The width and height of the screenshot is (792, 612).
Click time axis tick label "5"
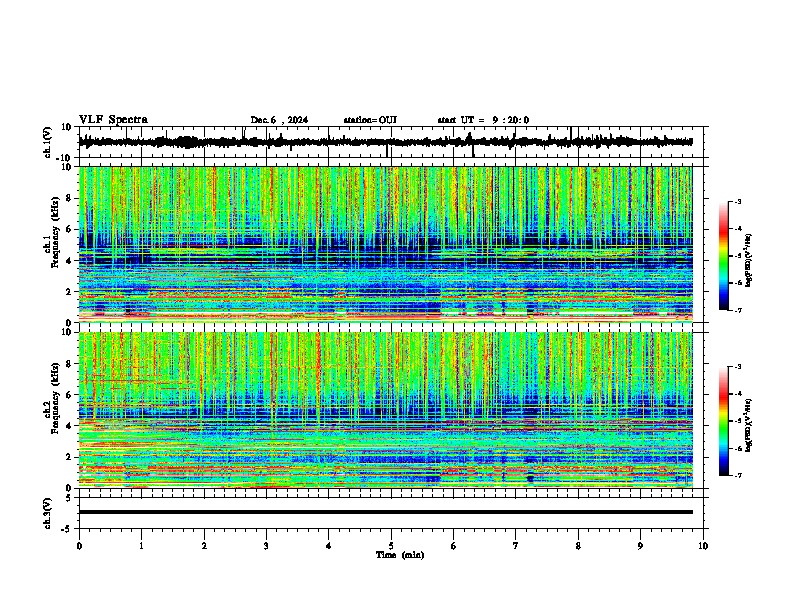pyautogui.click(x=391, y=546)
